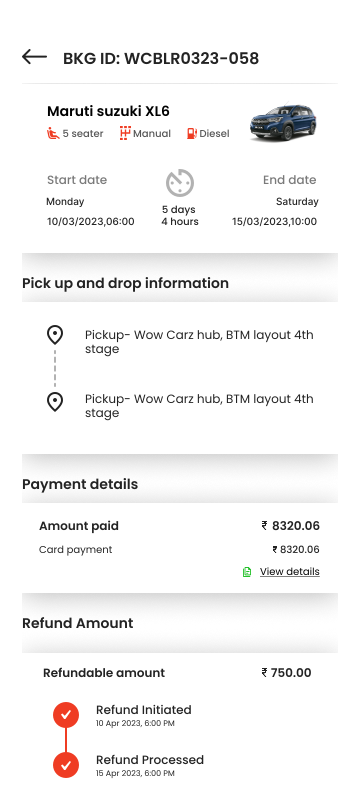Image resolution: width=360 pixels, height=799 pixels.
Task: Click the Refund Processed checkmark circle
Action: pos(66,765)
